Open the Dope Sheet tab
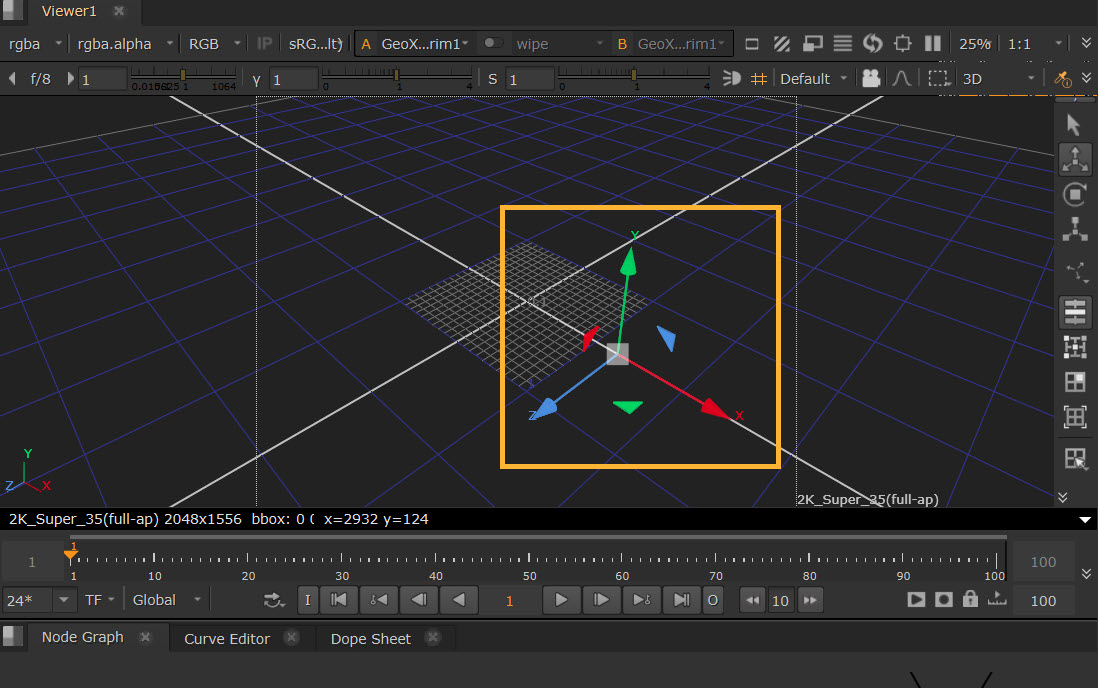 click(x=370, y=638)
